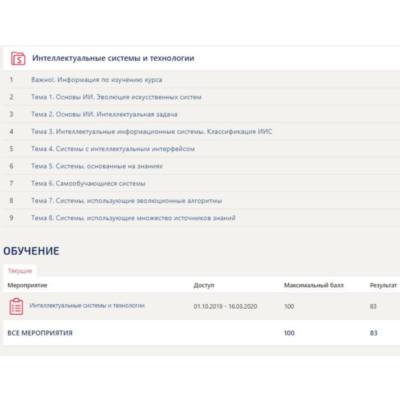400x400 pixels.
Task: Open 'Важно!. Информация по изучению курса' link
Action: [97, 80]
